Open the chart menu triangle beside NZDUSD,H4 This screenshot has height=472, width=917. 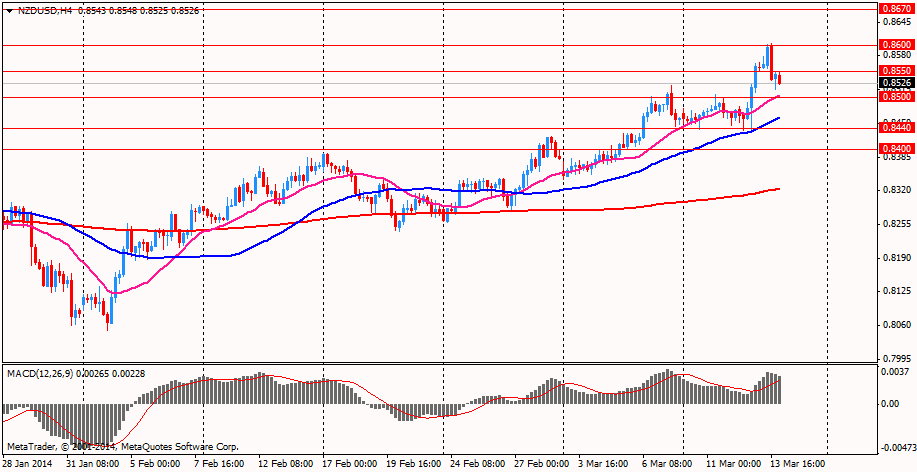9,10
